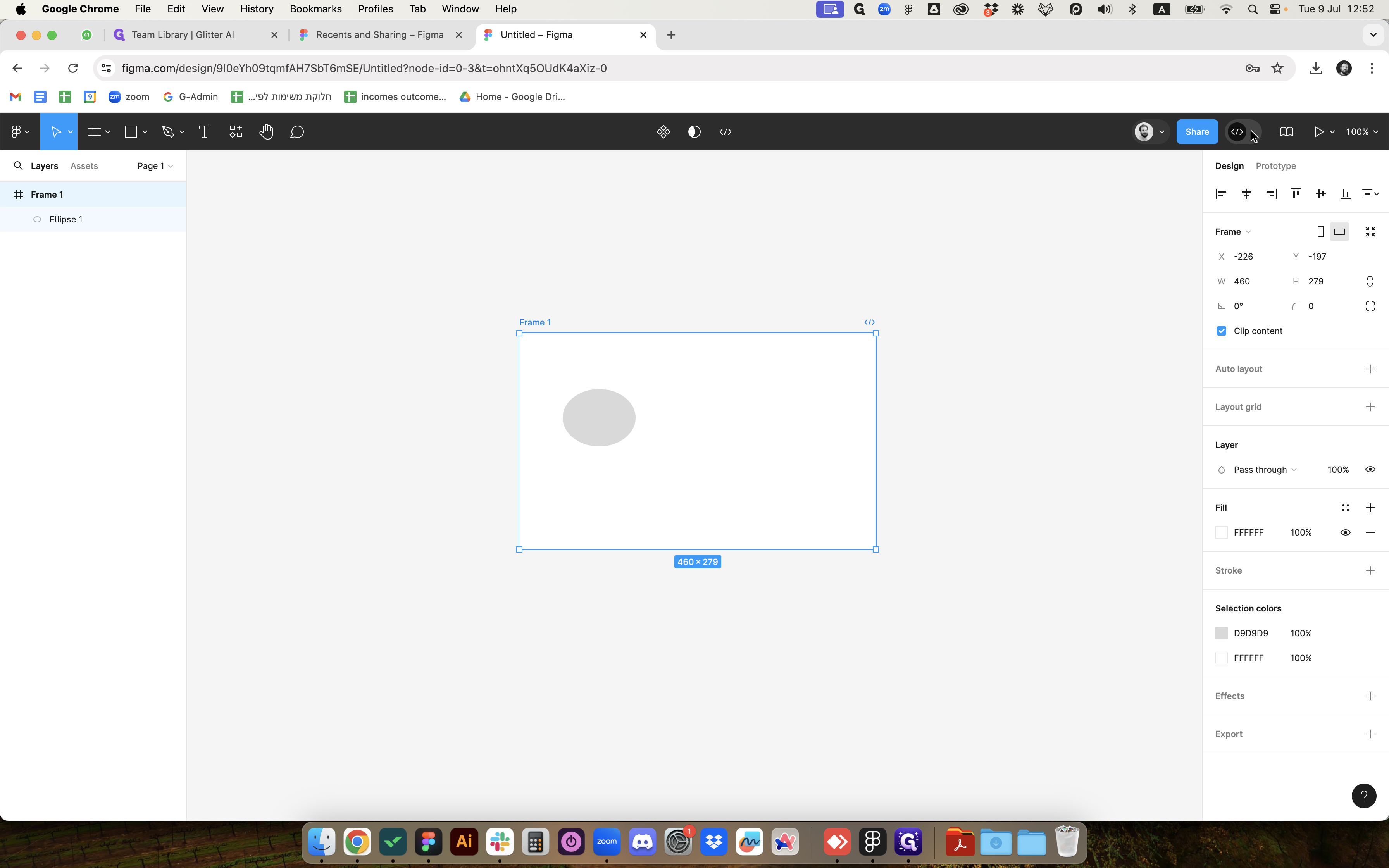Screen dimensions: 1389x868
Task: Click the blue Share button
Action: tap(1197, 132)
